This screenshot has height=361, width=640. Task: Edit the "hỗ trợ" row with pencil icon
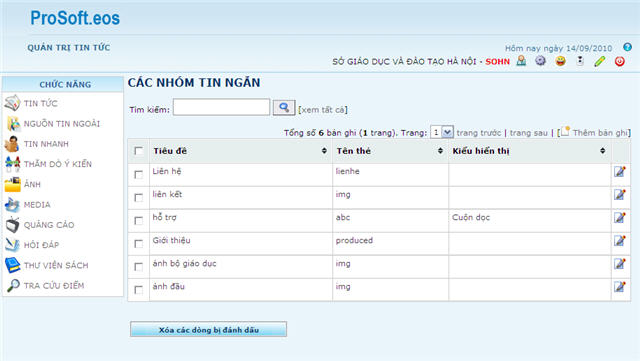tap(620, 218)
